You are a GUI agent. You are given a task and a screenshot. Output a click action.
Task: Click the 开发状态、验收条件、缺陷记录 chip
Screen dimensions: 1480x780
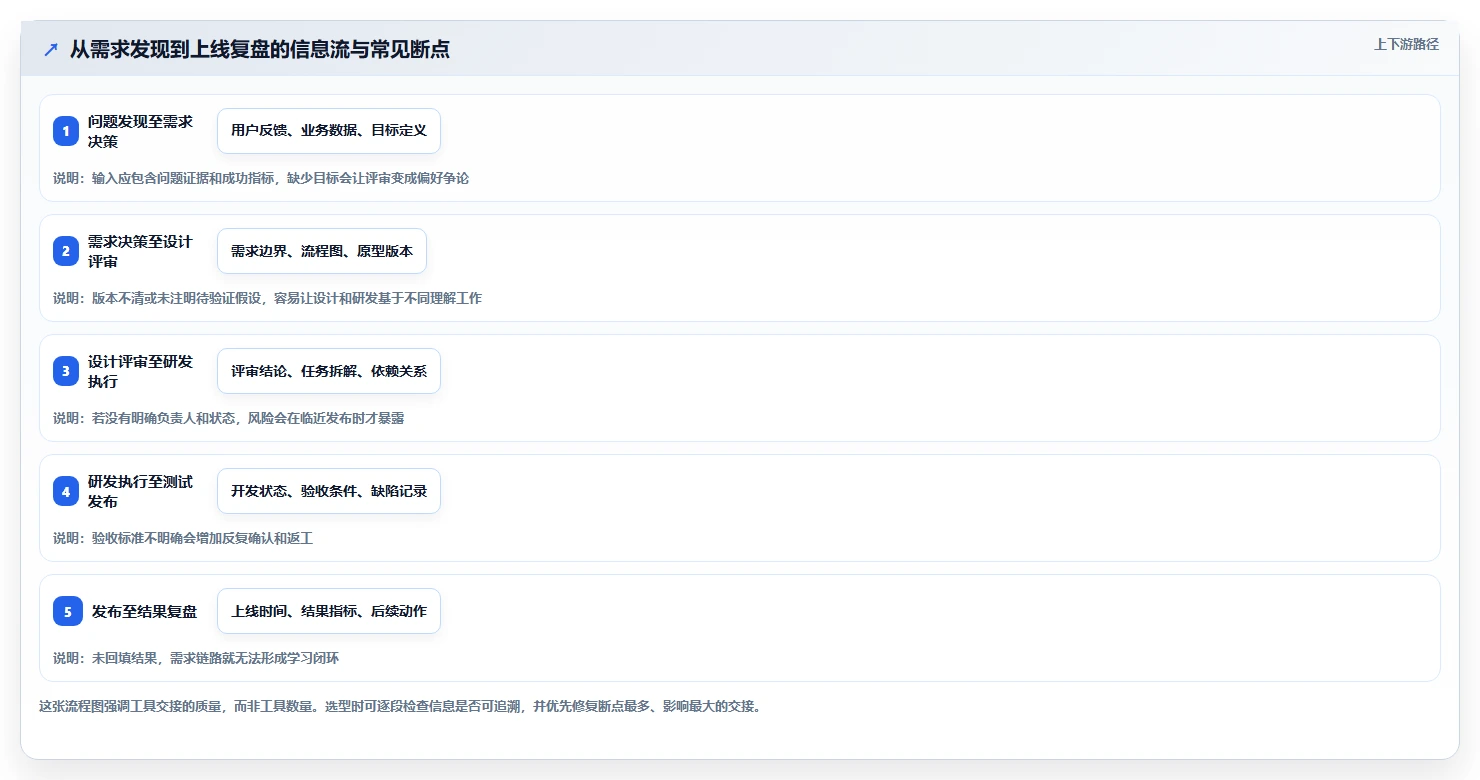pyautogui.click(x=329, y=491)
